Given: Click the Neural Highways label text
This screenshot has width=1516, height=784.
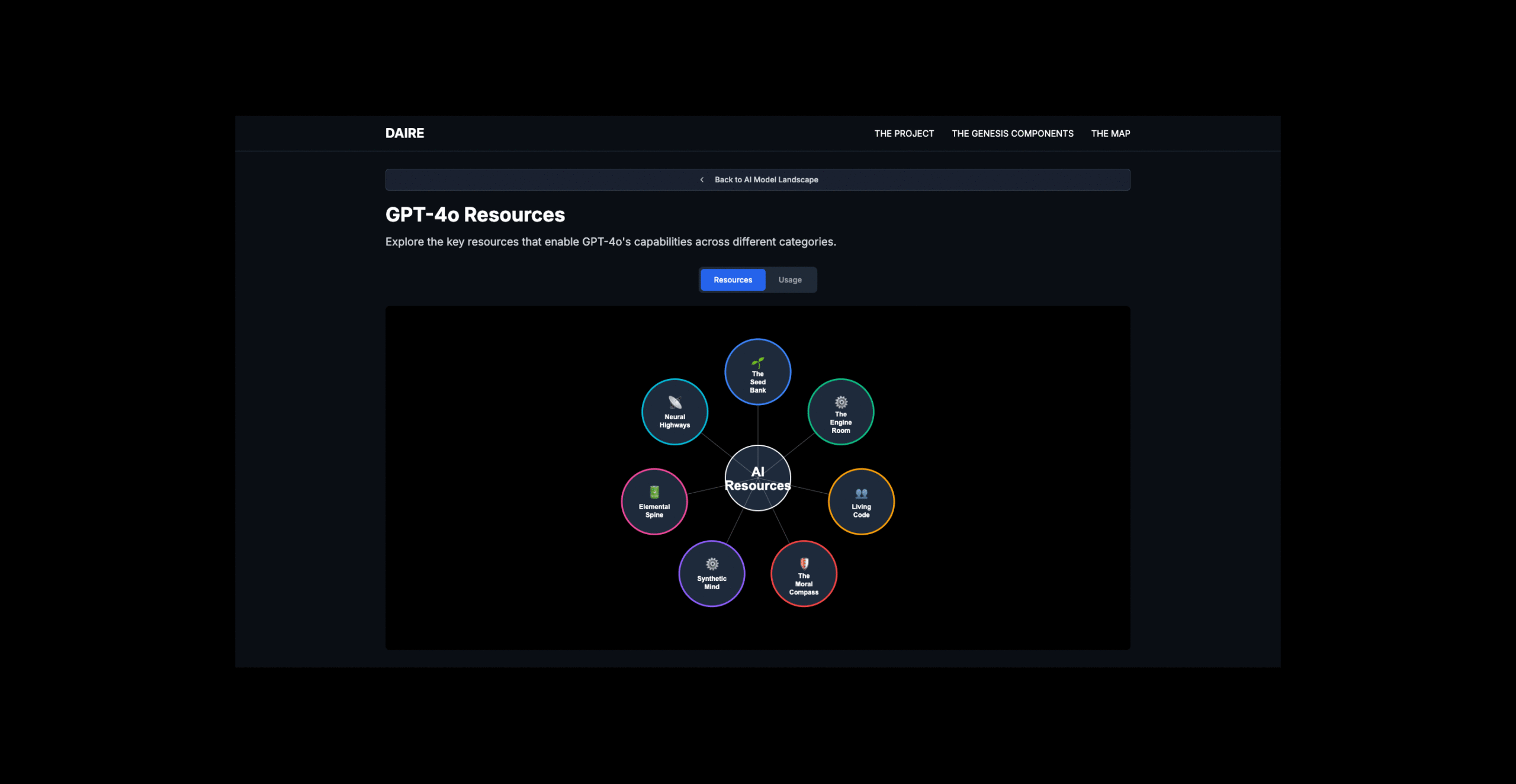Looking at the screenshot, I should [675, 421].
